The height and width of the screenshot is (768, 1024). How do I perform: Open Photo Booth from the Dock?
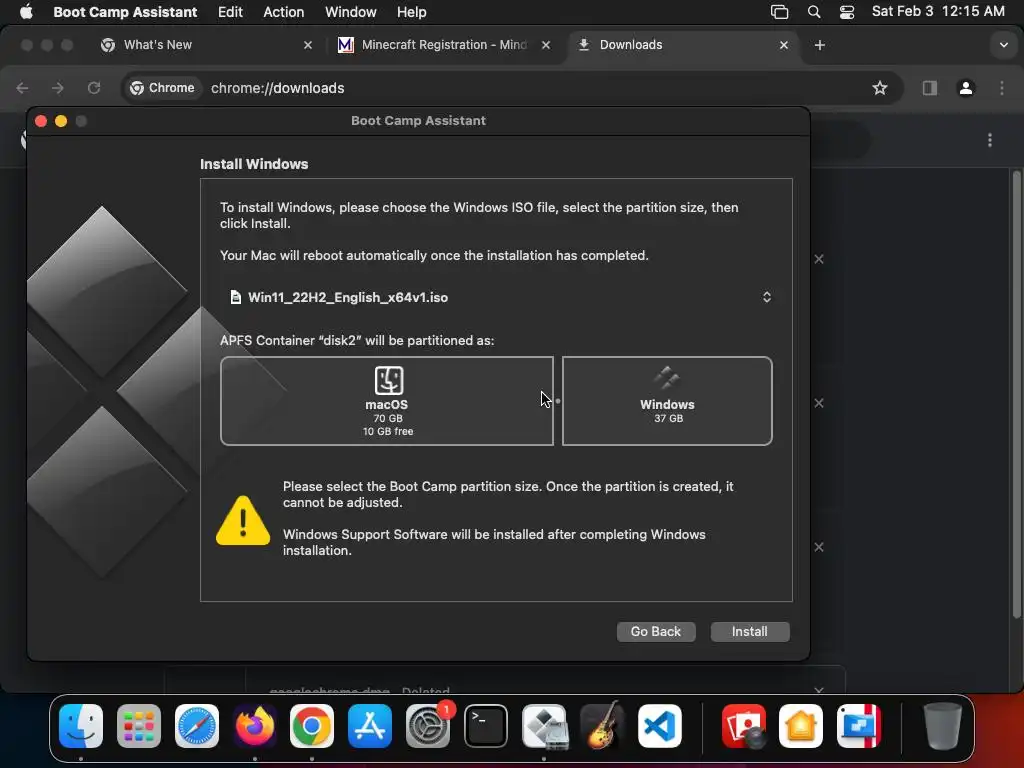(x=744, y=726)
